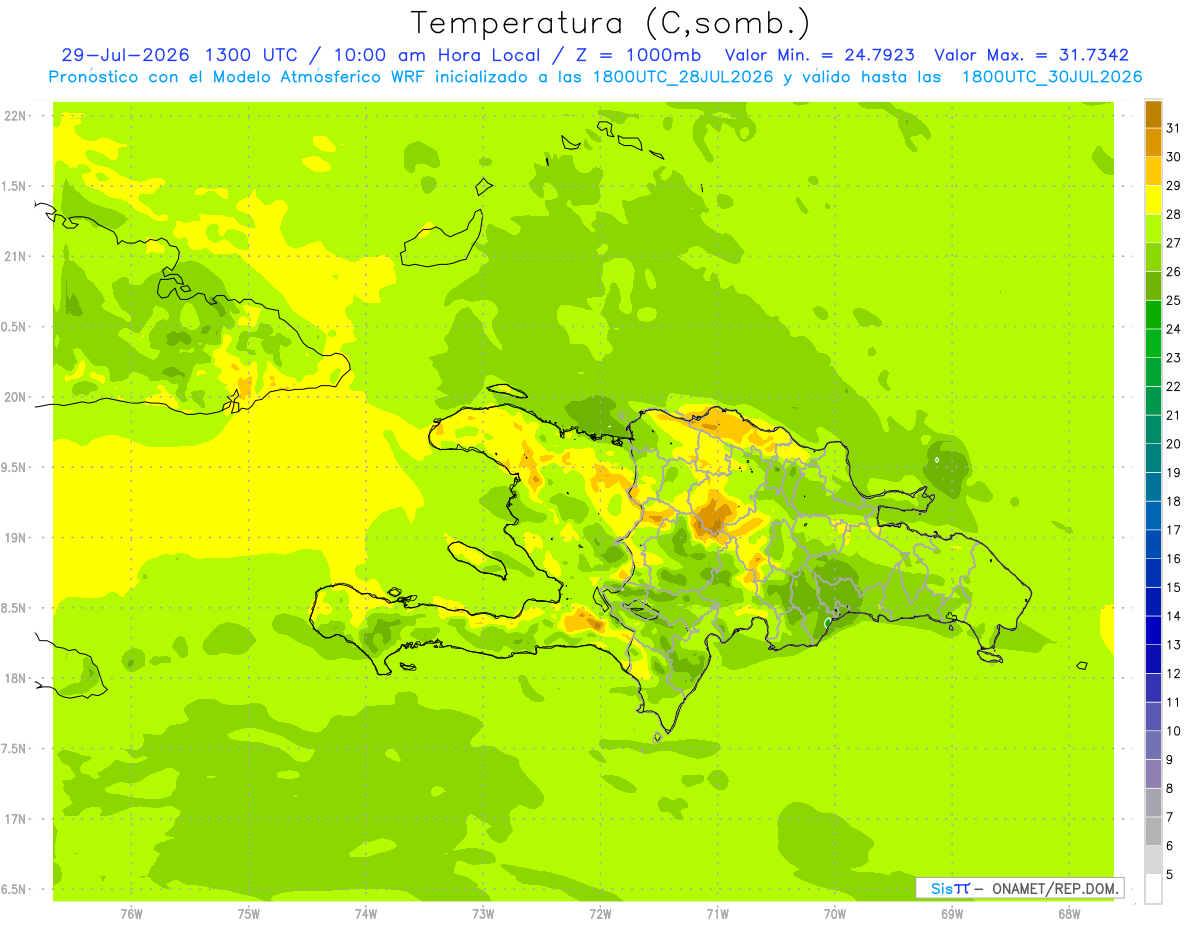Screen dimensions: 1200x927
Task: Select the '29-Jul-2026' date text
Action: tap(127, 55)
